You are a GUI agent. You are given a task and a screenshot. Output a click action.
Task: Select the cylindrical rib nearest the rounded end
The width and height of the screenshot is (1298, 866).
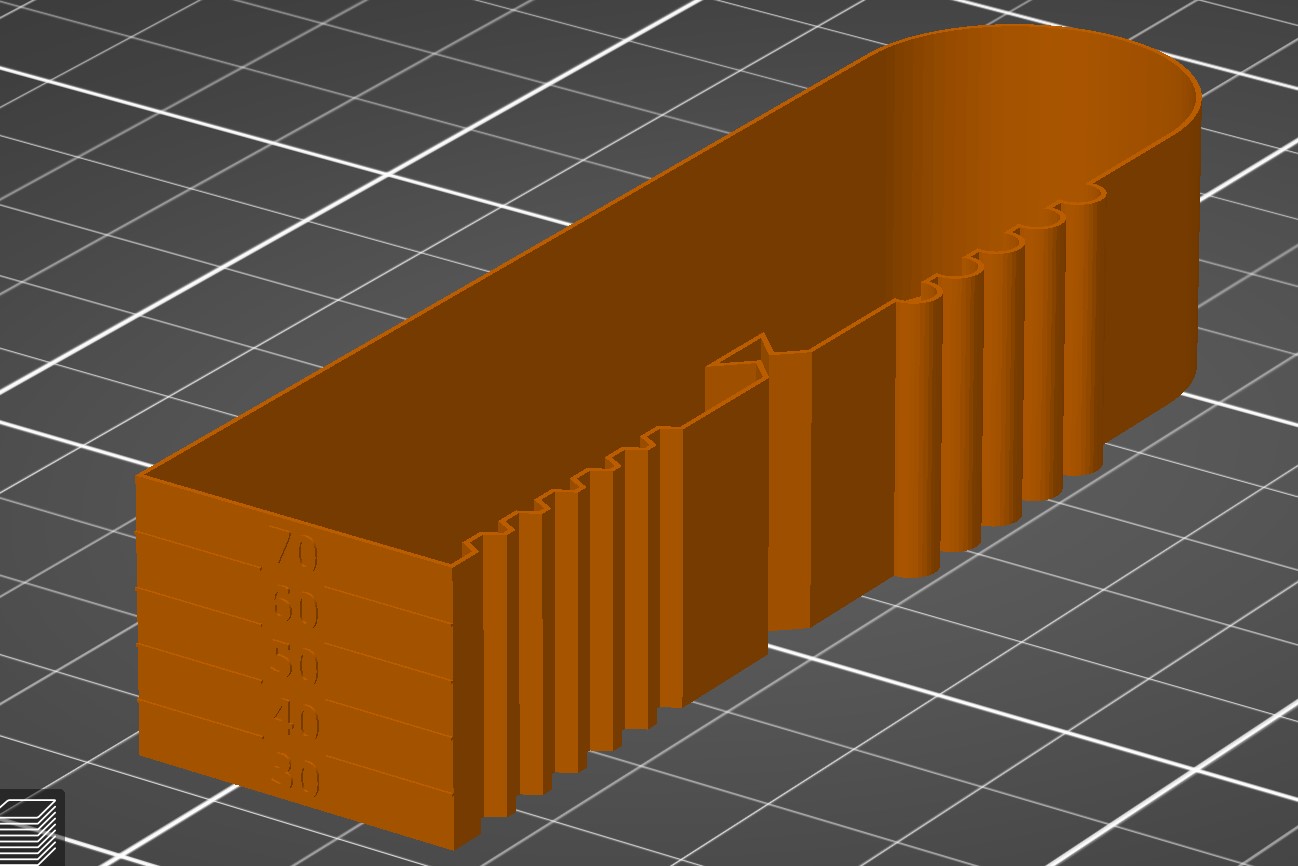pyautogui.click(x=1082, y=330)
